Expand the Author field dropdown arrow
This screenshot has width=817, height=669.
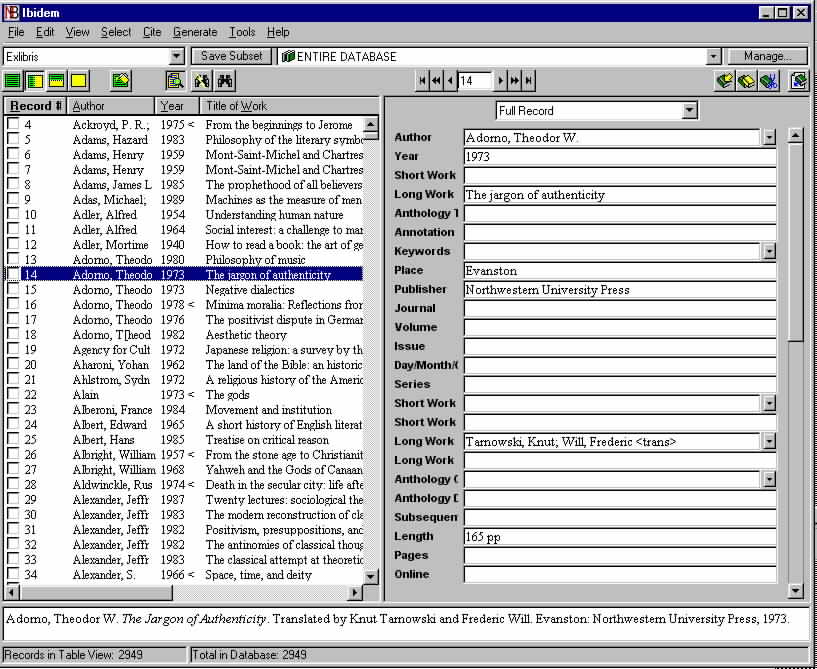coord(769,138)
